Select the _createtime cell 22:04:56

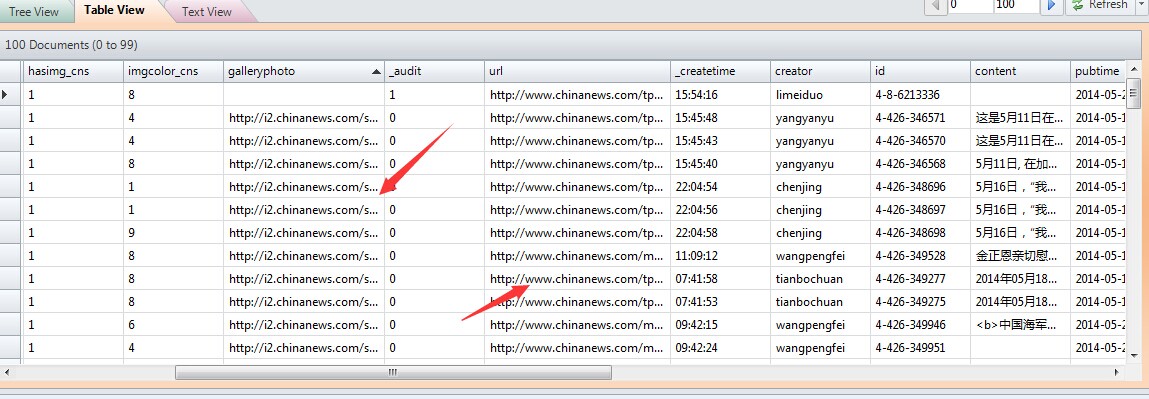pyautogui.click(x=720, y=210)
